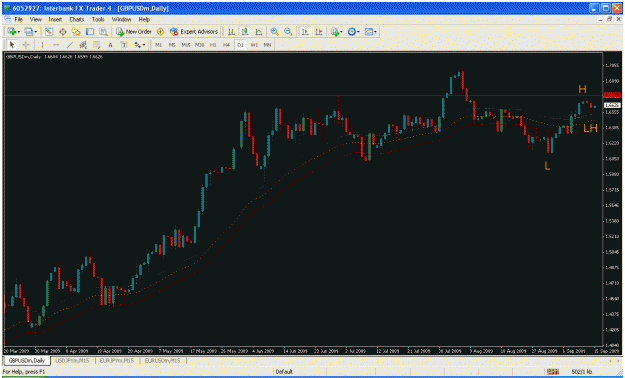Image resolution: width=625 pixels, height=378 pixels.
Task: Expand the Templates dropdown arrow
Action: click(375, 32)
